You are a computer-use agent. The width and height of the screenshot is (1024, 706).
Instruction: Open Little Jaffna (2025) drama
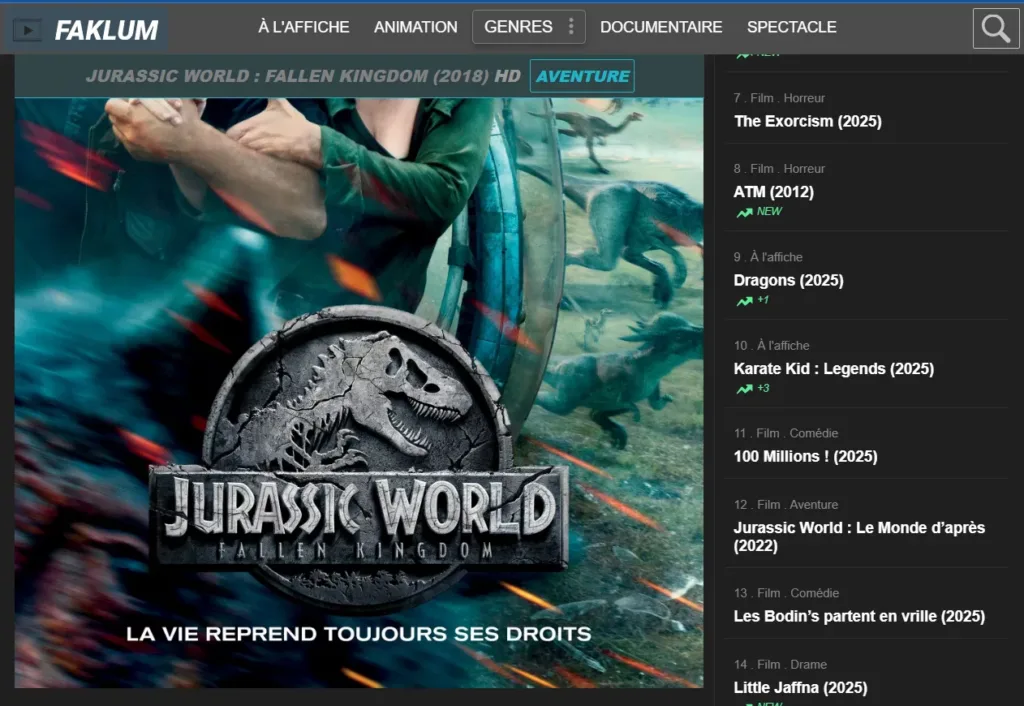click(x=800, y=687)
